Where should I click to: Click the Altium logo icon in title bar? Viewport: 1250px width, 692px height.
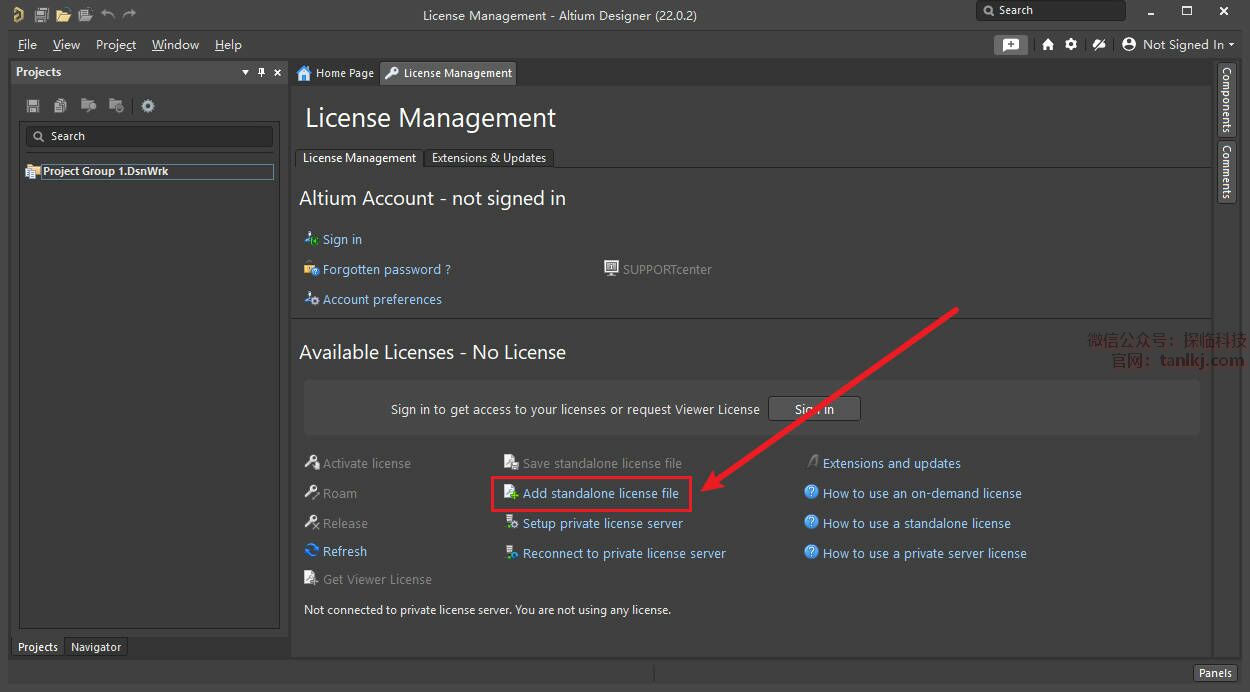(x=17, y=15)
